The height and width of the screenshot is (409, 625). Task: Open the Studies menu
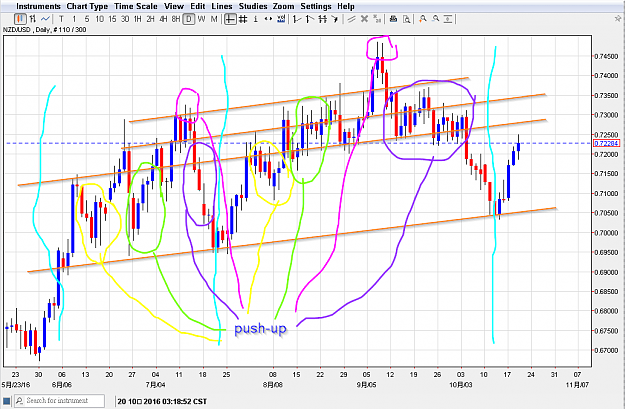(253, 6)
